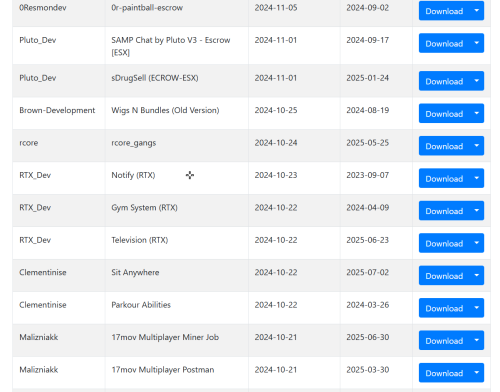Screen dimensions: 500x392
Task: Open Download caret for Sit Anywhere
Action: point(477,276)
